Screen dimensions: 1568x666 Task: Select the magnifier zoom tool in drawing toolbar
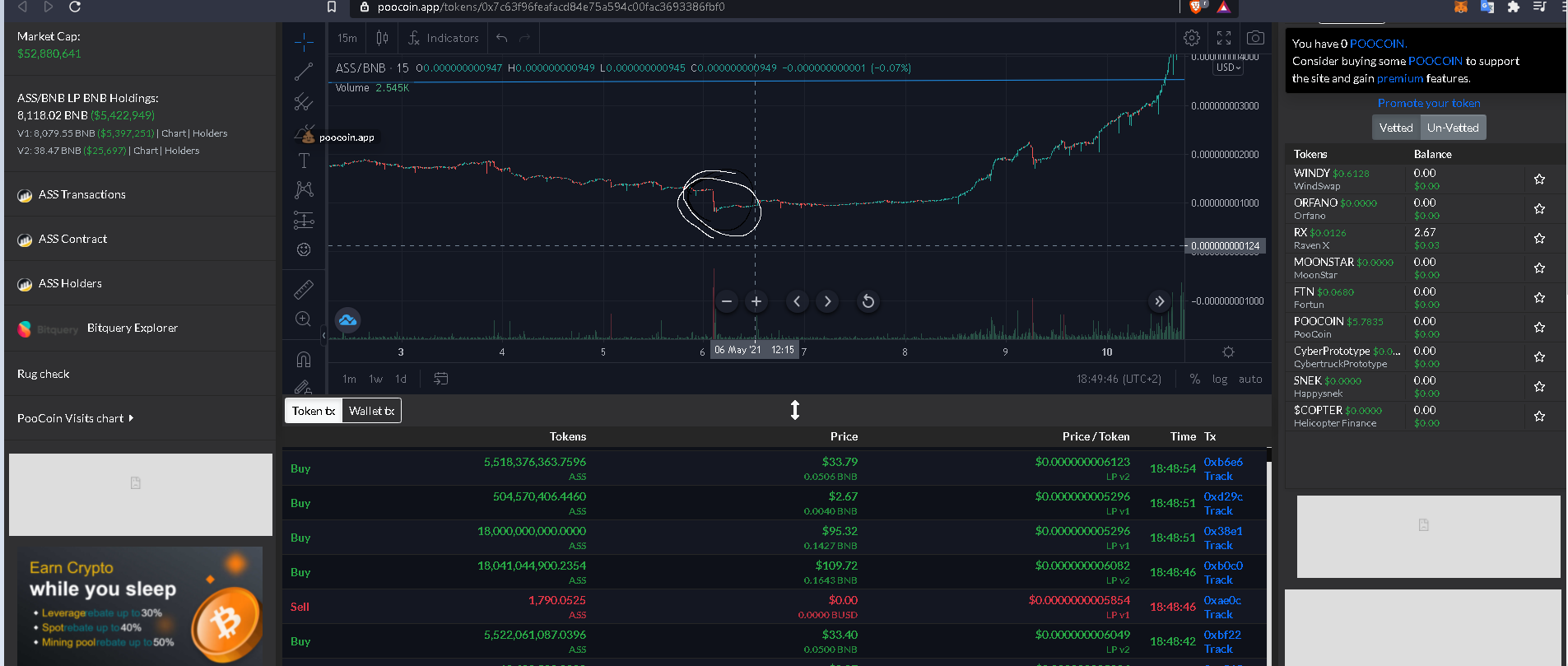304,319
